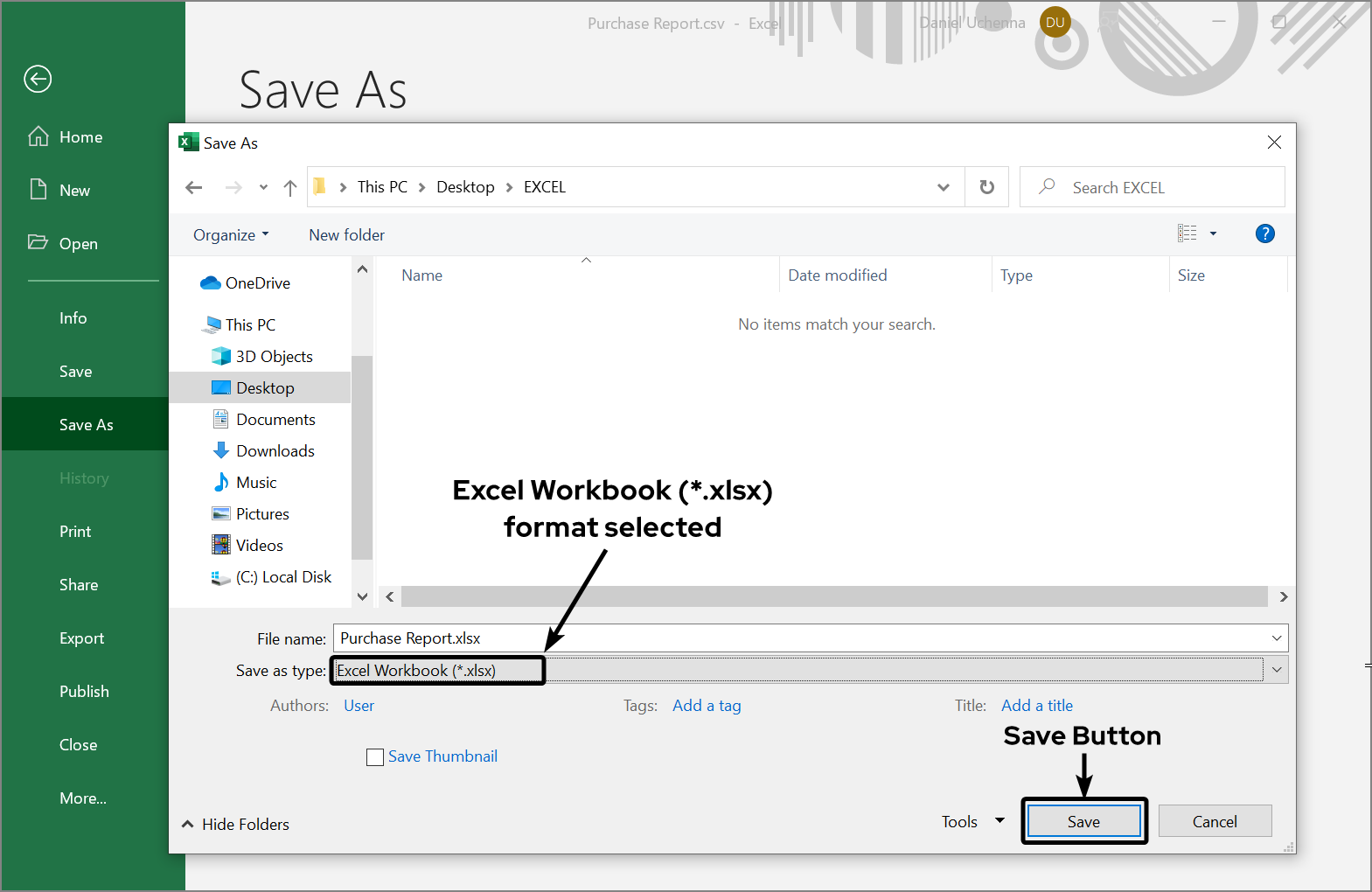This screenshot has height=892, width=1372.
Task: Click the Home house icon in sidebar
Action: [38, 136]
